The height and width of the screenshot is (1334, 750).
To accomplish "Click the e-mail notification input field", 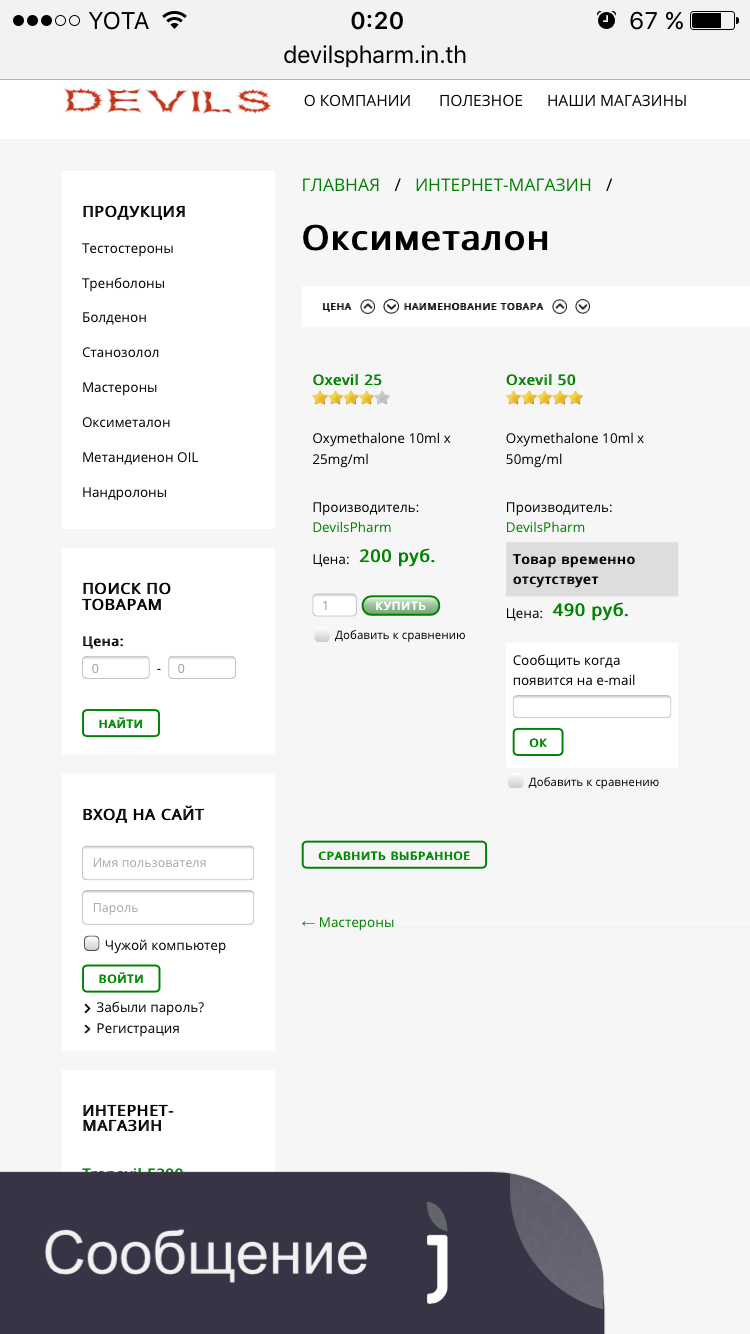I will click(x=591, y=707).
